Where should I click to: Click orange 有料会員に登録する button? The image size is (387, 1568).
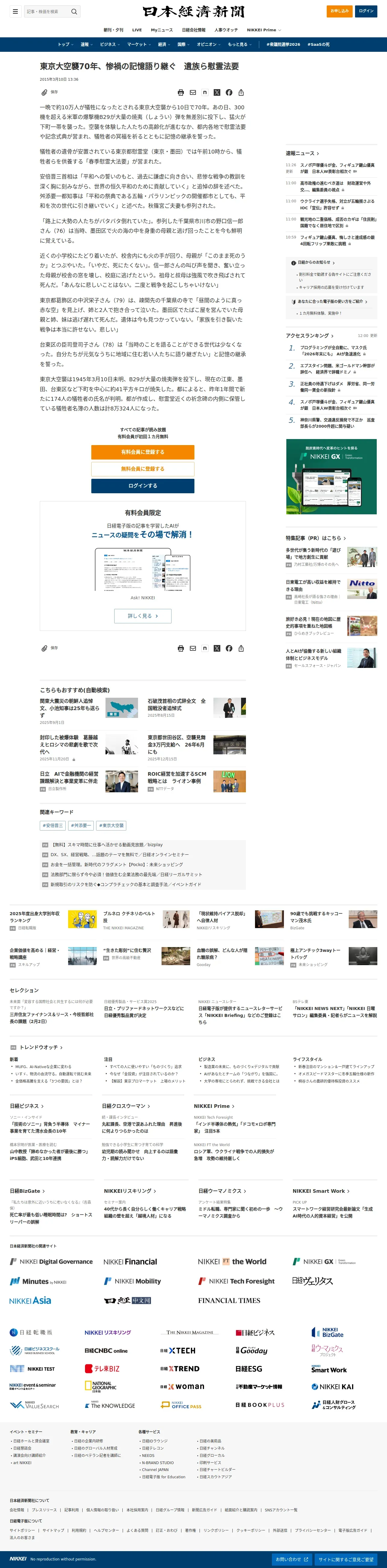143,452
